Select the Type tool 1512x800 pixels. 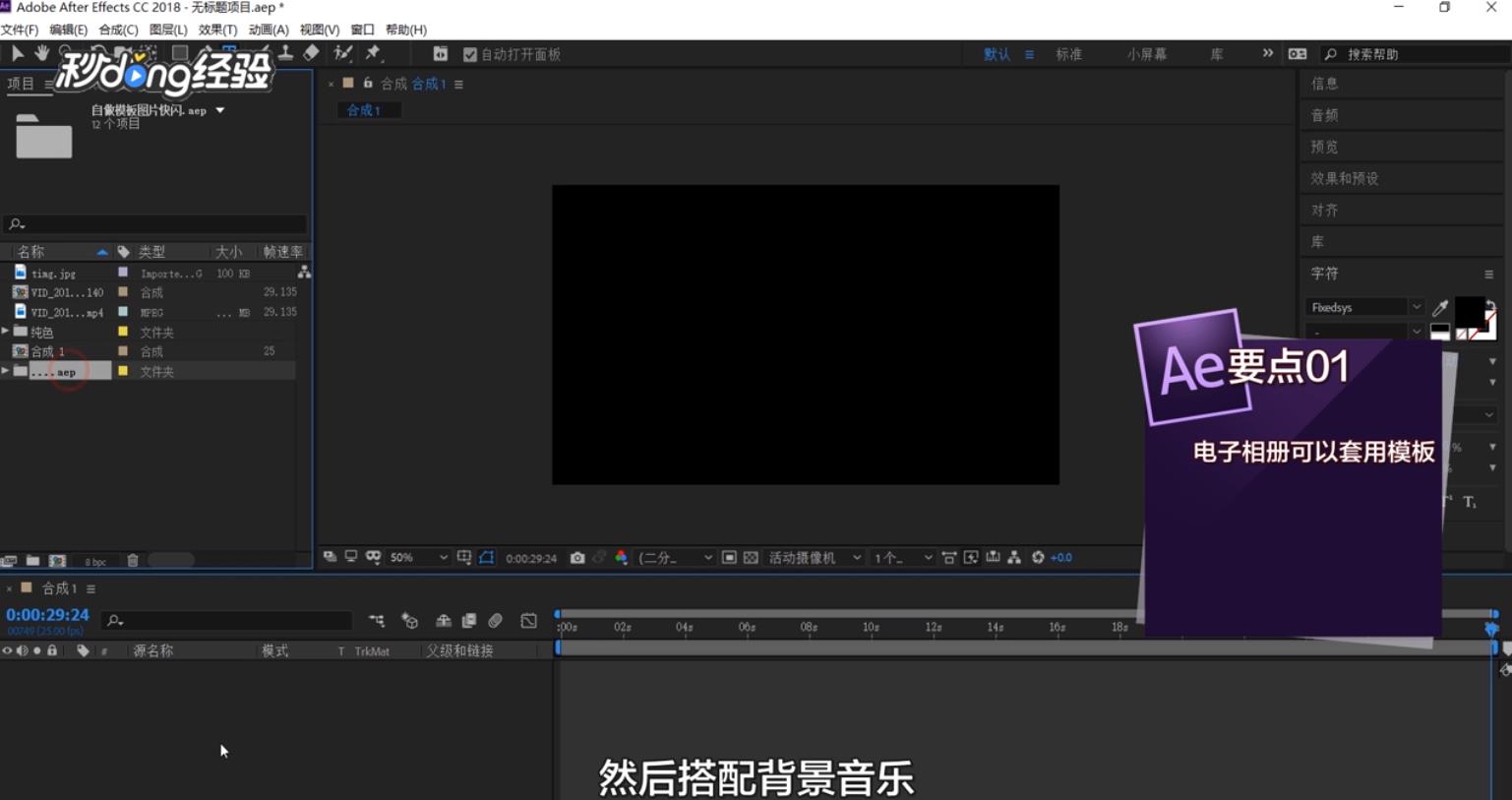[231, 54]
